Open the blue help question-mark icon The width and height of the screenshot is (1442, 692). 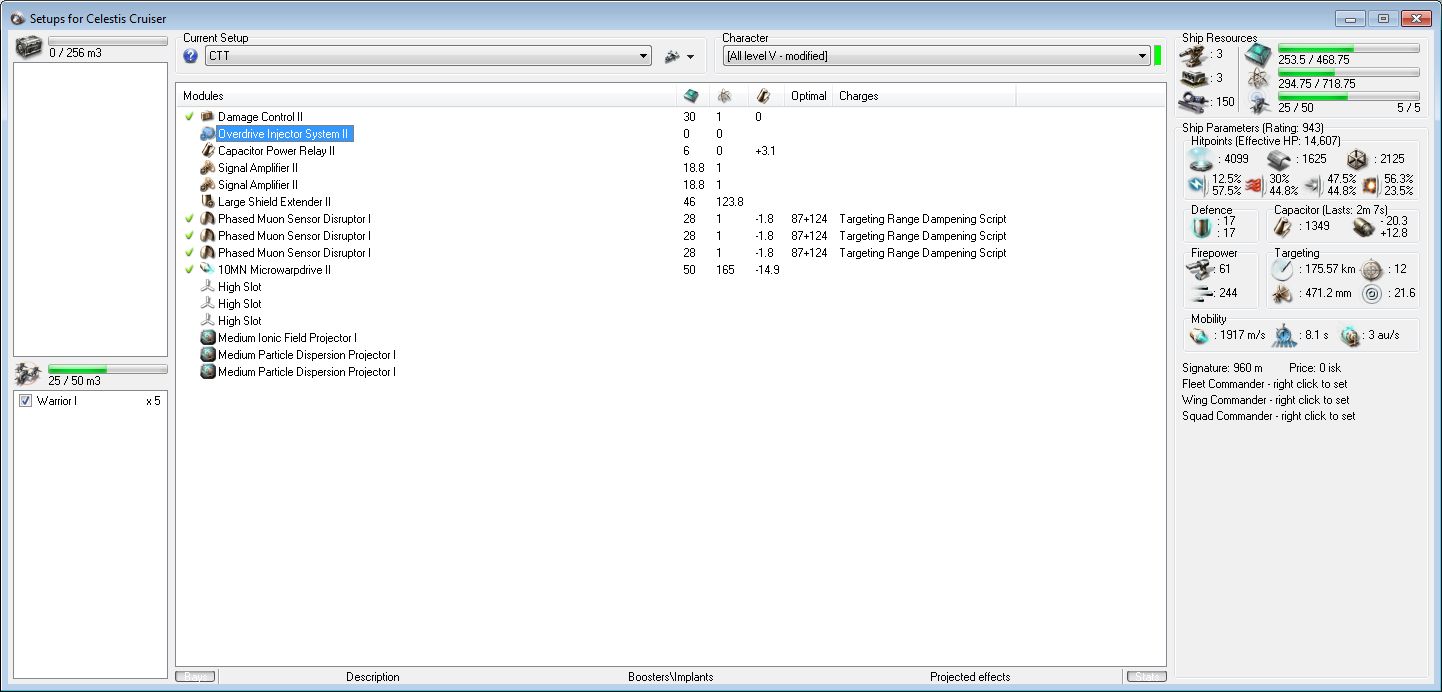pos(191,56)
